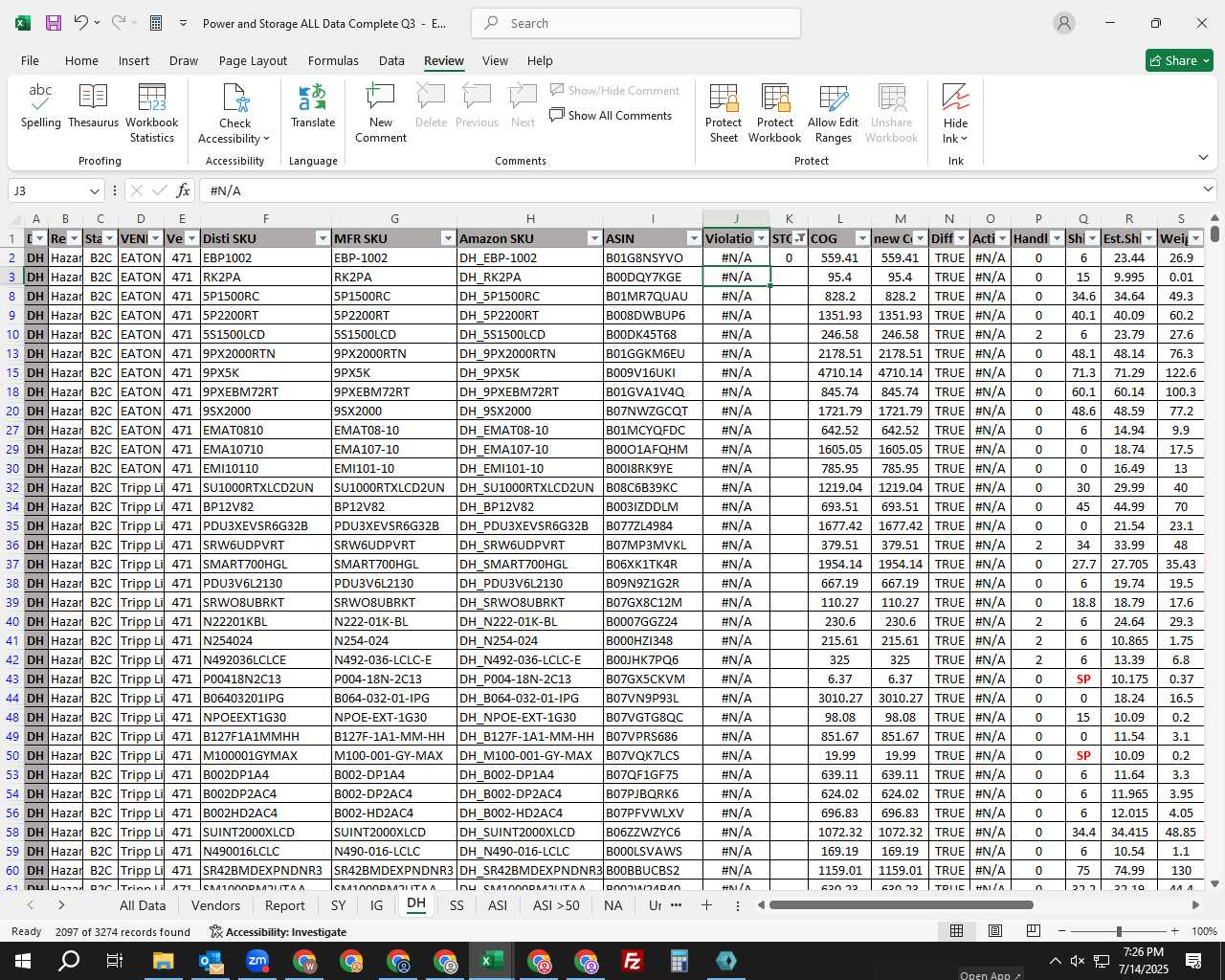
Task: Zoom in with the plus button
Action: pos(1175,931)
